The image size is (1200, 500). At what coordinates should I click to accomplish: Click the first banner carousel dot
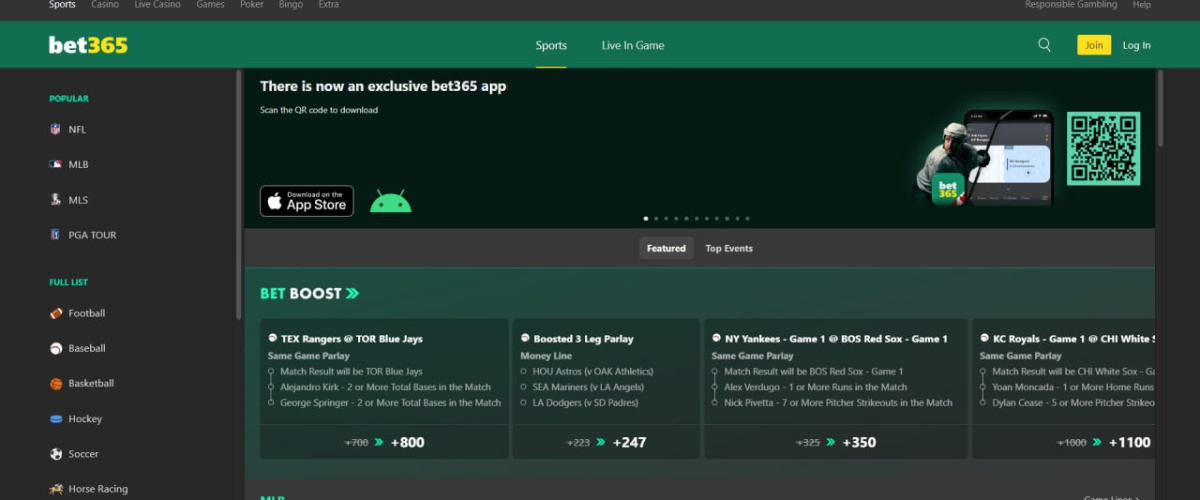tap(646, 218)
